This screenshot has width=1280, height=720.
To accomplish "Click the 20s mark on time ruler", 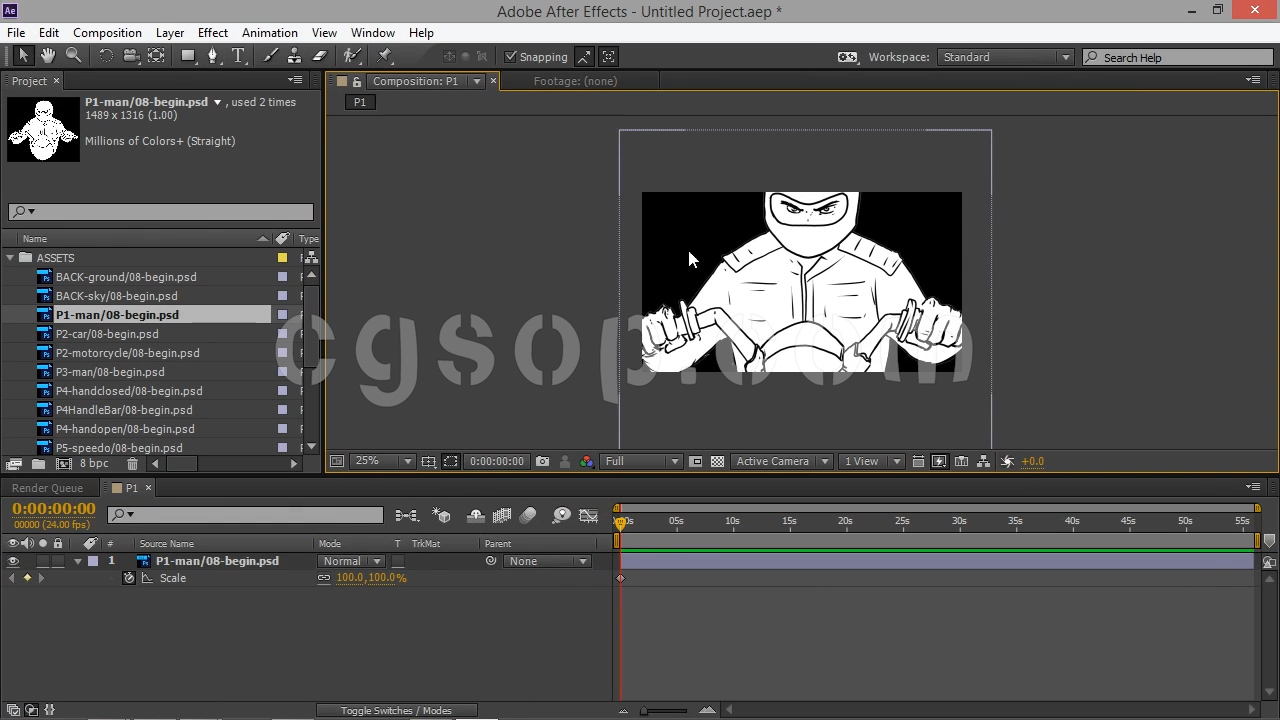I will click(845, 521).
